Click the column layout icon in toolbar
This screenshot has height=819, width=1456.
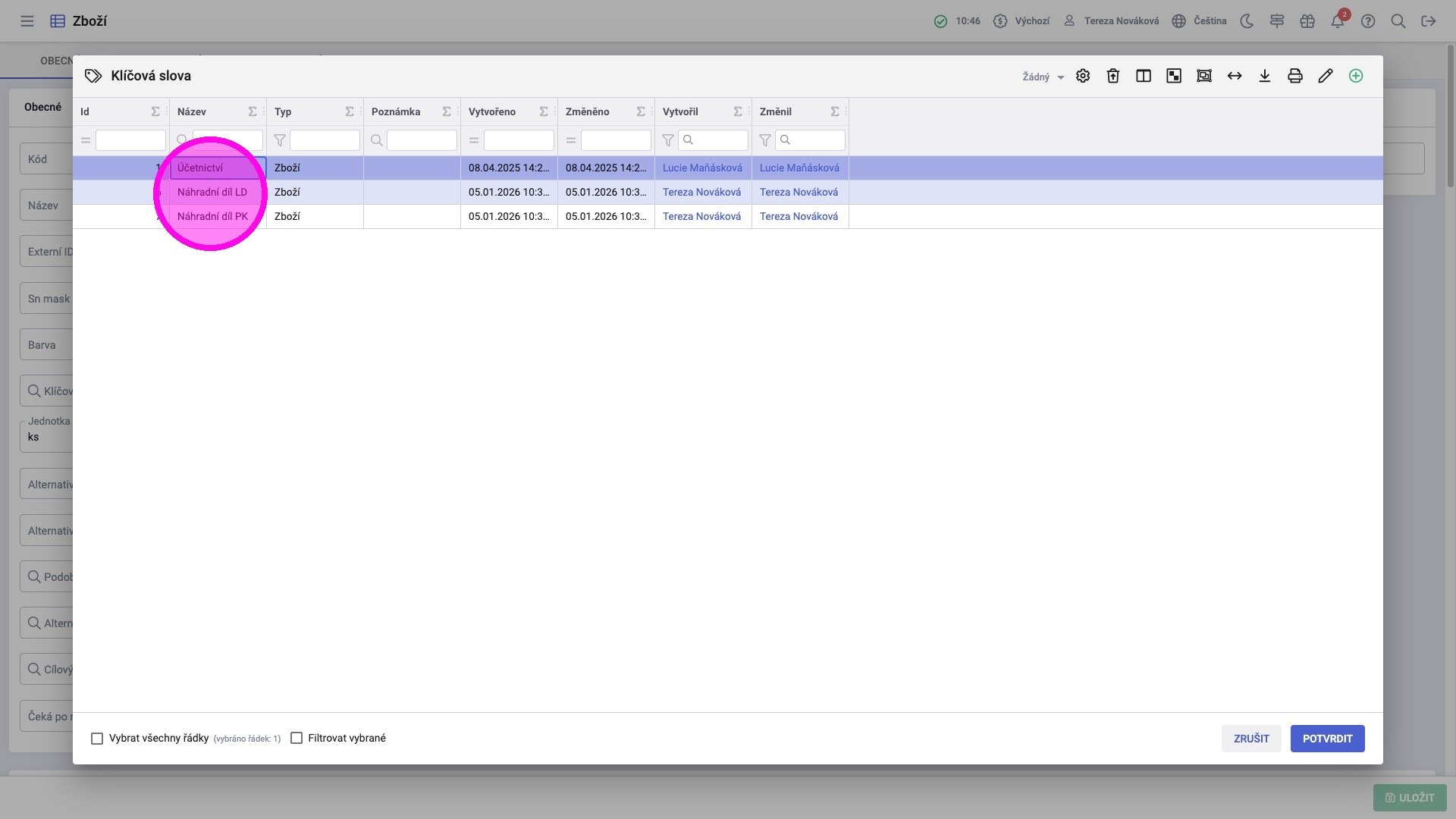pyautogui.click(x=1143, y=76)
